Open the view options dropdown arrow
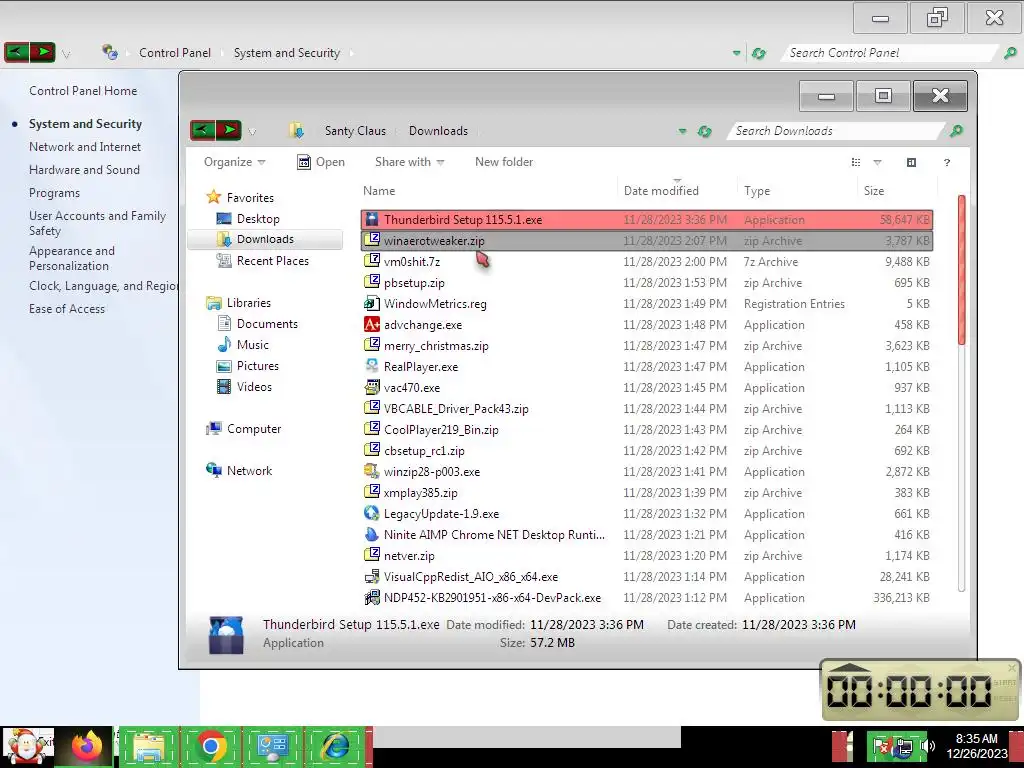The image size is (1024, 768). coord(877,163)
